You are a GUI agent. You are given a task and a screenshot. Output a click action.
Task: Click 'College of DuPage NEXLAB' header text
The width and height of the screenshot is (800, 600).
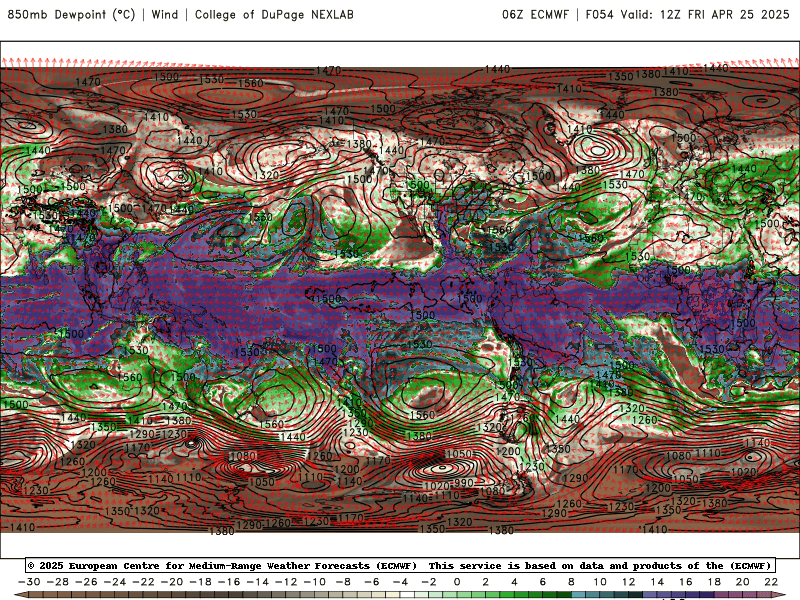coord(274,14)
